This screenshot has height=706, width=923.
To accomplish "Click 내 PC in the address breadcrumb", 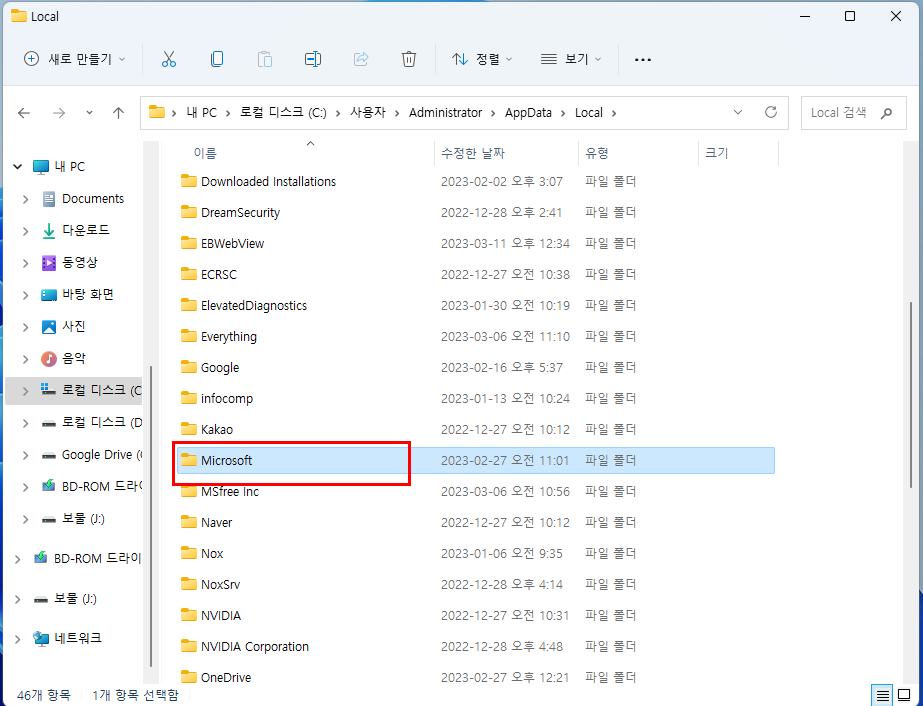I will [x=201, y=112].
